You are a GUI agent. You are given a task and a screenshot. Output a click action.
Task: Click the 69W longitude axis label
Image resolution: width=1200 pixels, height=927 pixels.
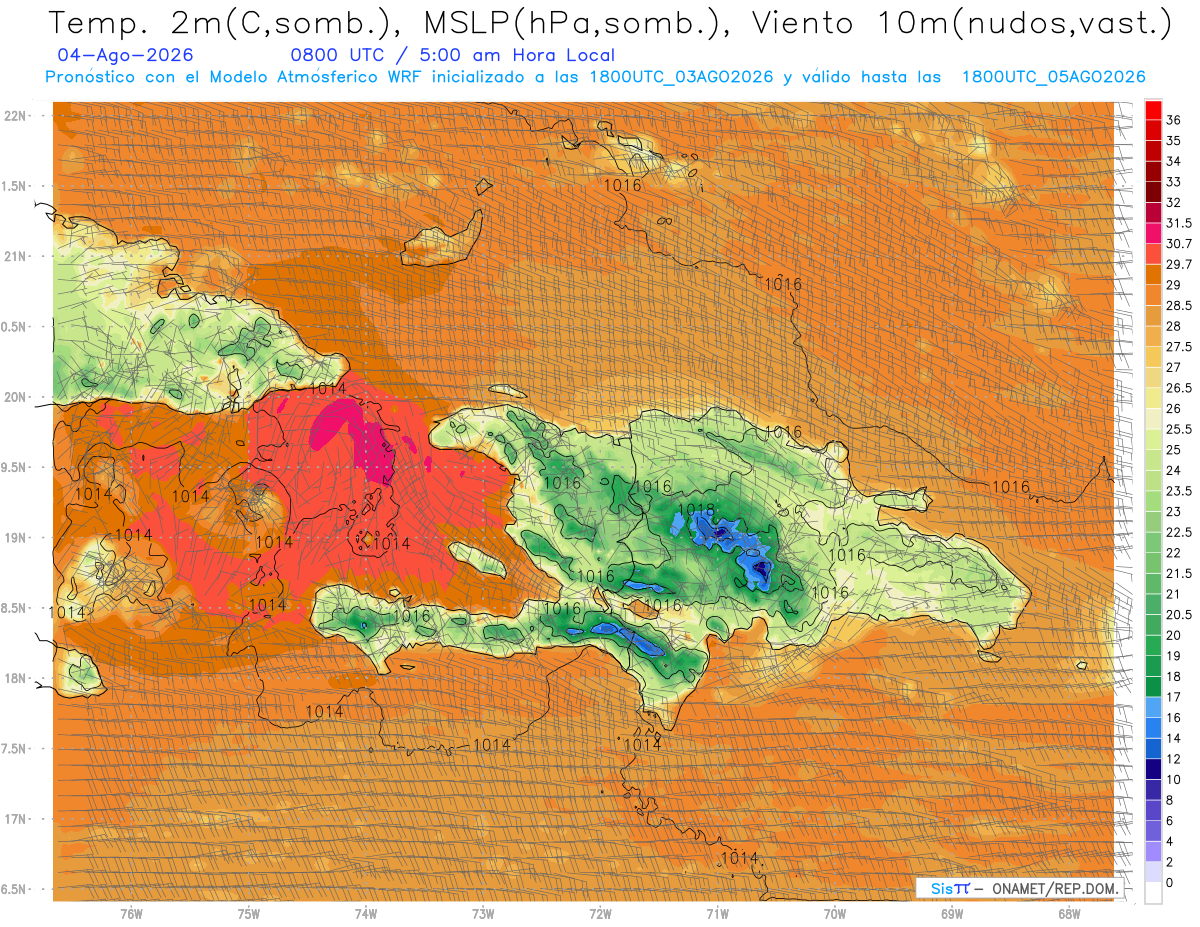pos(952,914)
